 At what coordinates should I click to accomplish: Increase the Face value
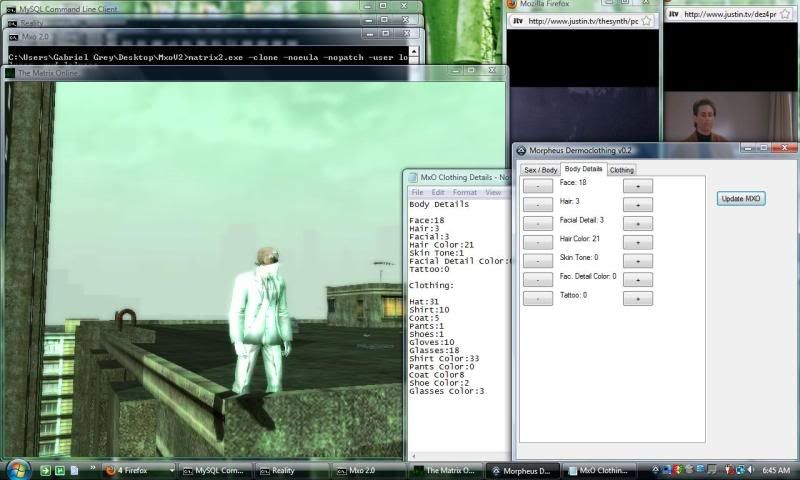coord(638,186)
